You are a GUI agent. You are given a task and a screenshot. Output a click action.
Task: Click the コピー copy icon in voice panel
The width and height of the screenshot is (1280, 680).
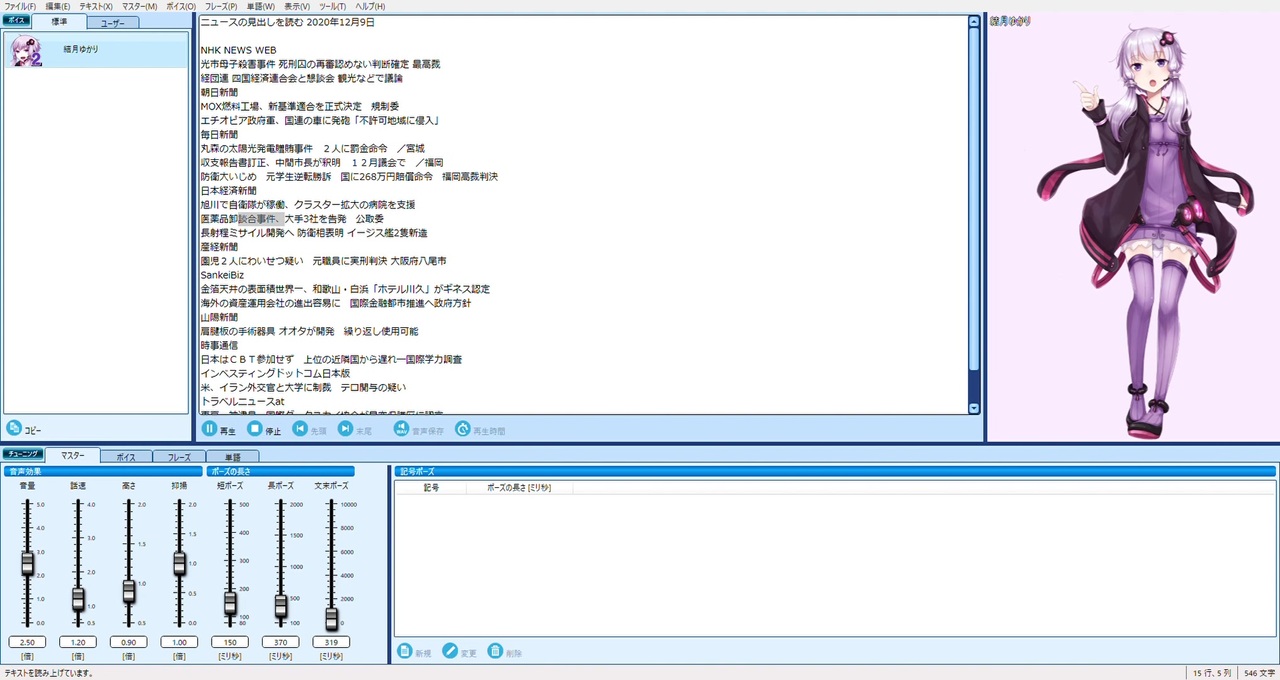13,428
